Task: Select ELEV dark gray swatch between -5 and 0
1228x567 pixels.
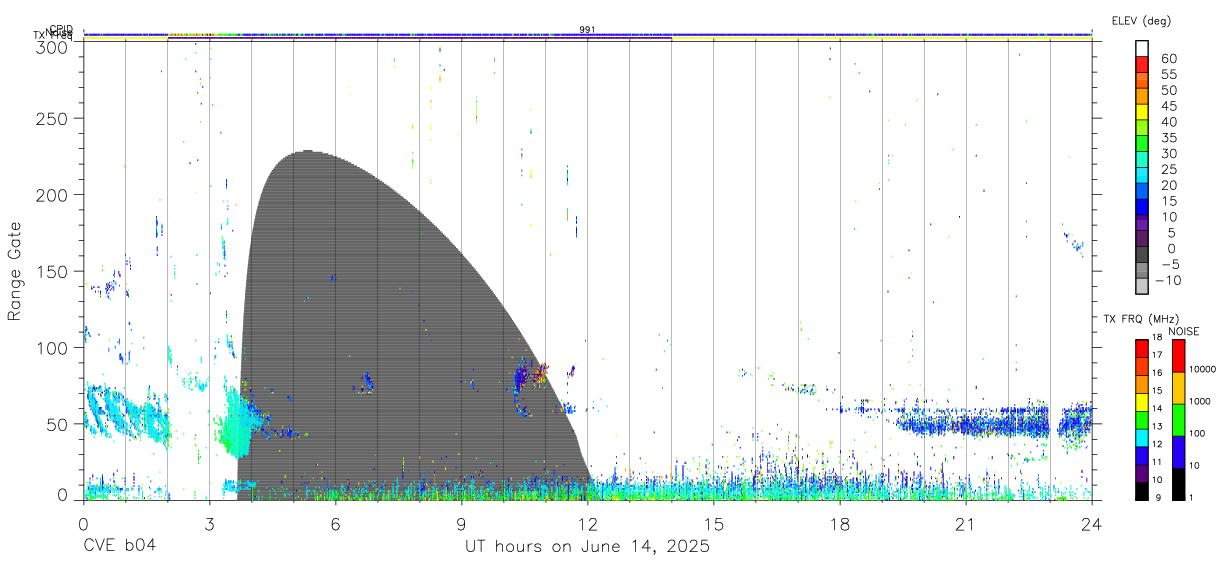Action: 1143,256
